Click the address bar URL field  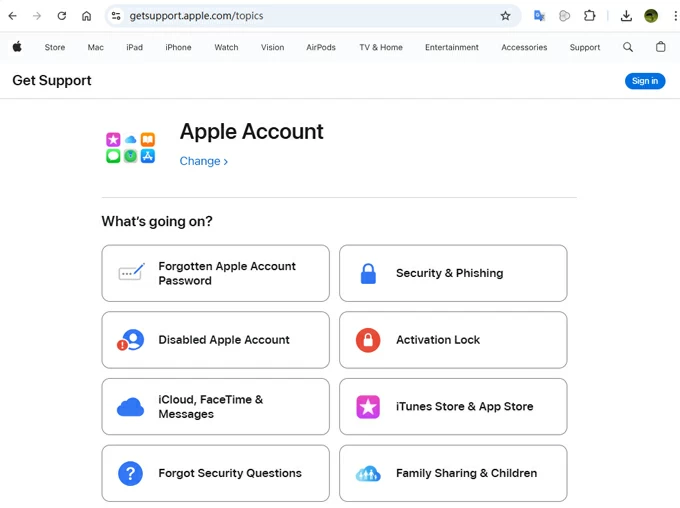click(300, 16)
